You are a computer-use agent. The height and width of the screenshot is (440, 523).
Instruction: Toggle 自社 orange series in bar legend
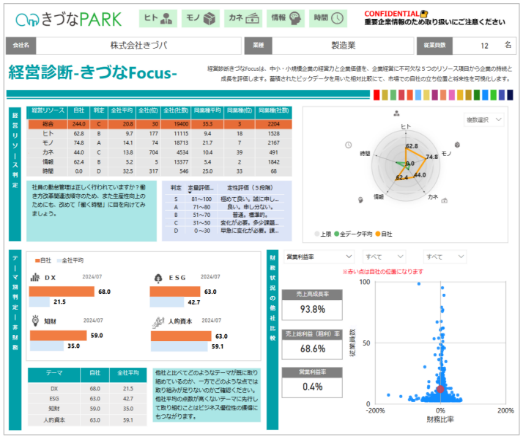43,261
